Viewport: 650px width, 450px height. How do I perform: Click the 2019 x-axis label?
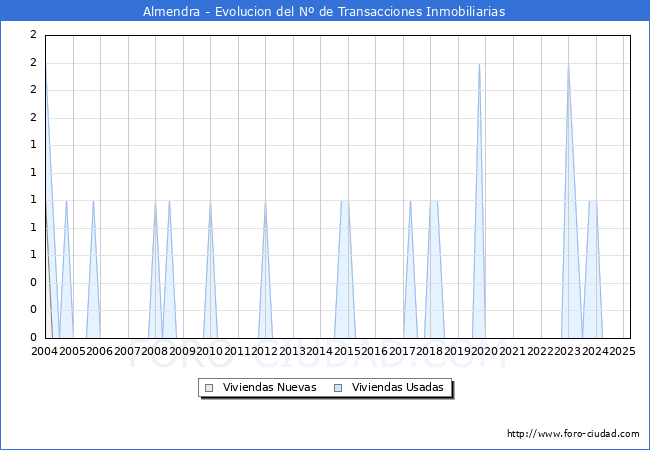click(x=458, y=351)
